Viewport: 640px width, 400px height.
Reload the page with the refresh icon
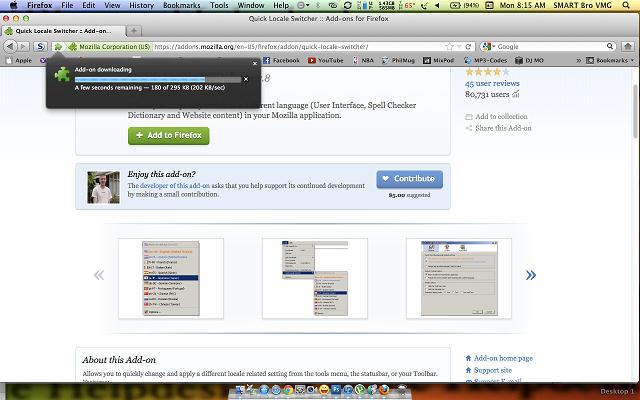468,47
